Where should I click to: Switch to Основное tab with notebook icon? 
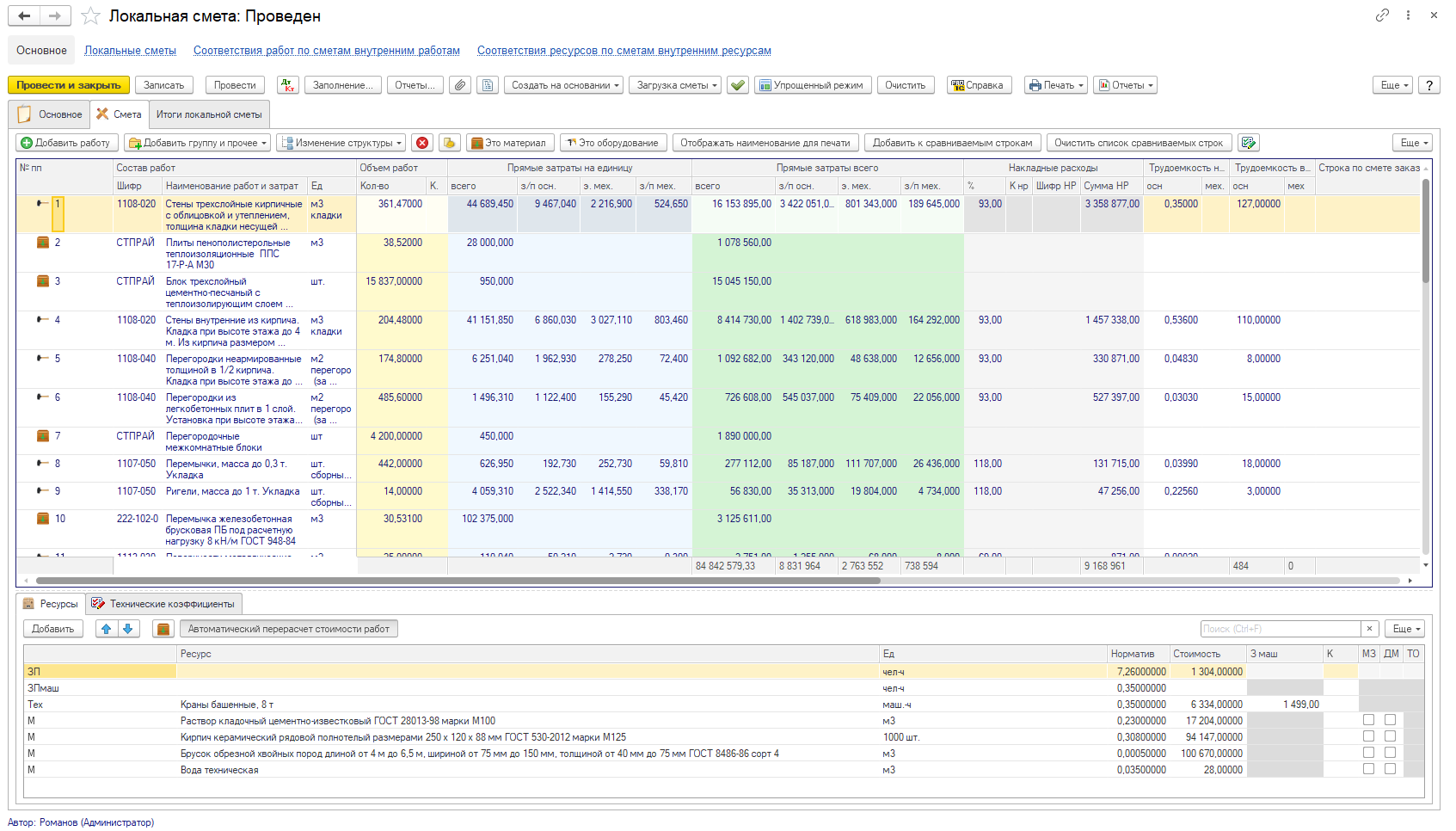tap(49, 114)
